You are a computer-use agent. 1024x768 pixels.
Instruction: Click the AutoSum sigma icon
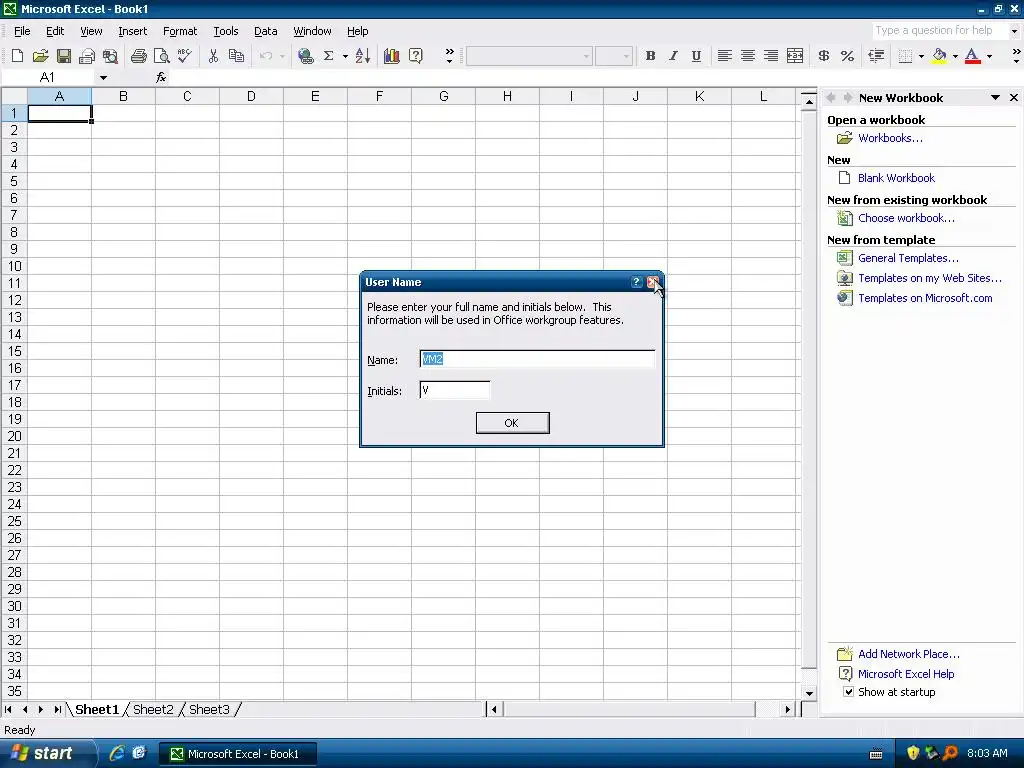(328, 56)
